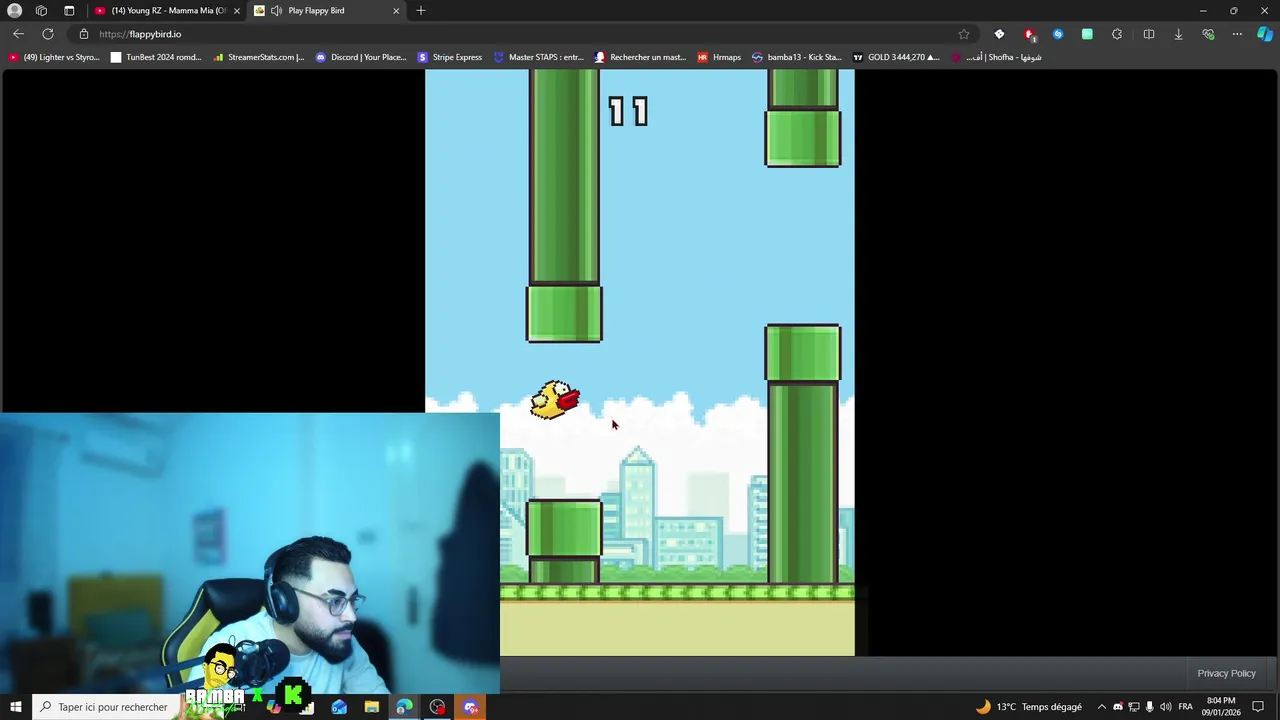Mute the Play Flappy Bird tab audio
The height and width of the screenshot is (720, 1280).
click(276, 10)
